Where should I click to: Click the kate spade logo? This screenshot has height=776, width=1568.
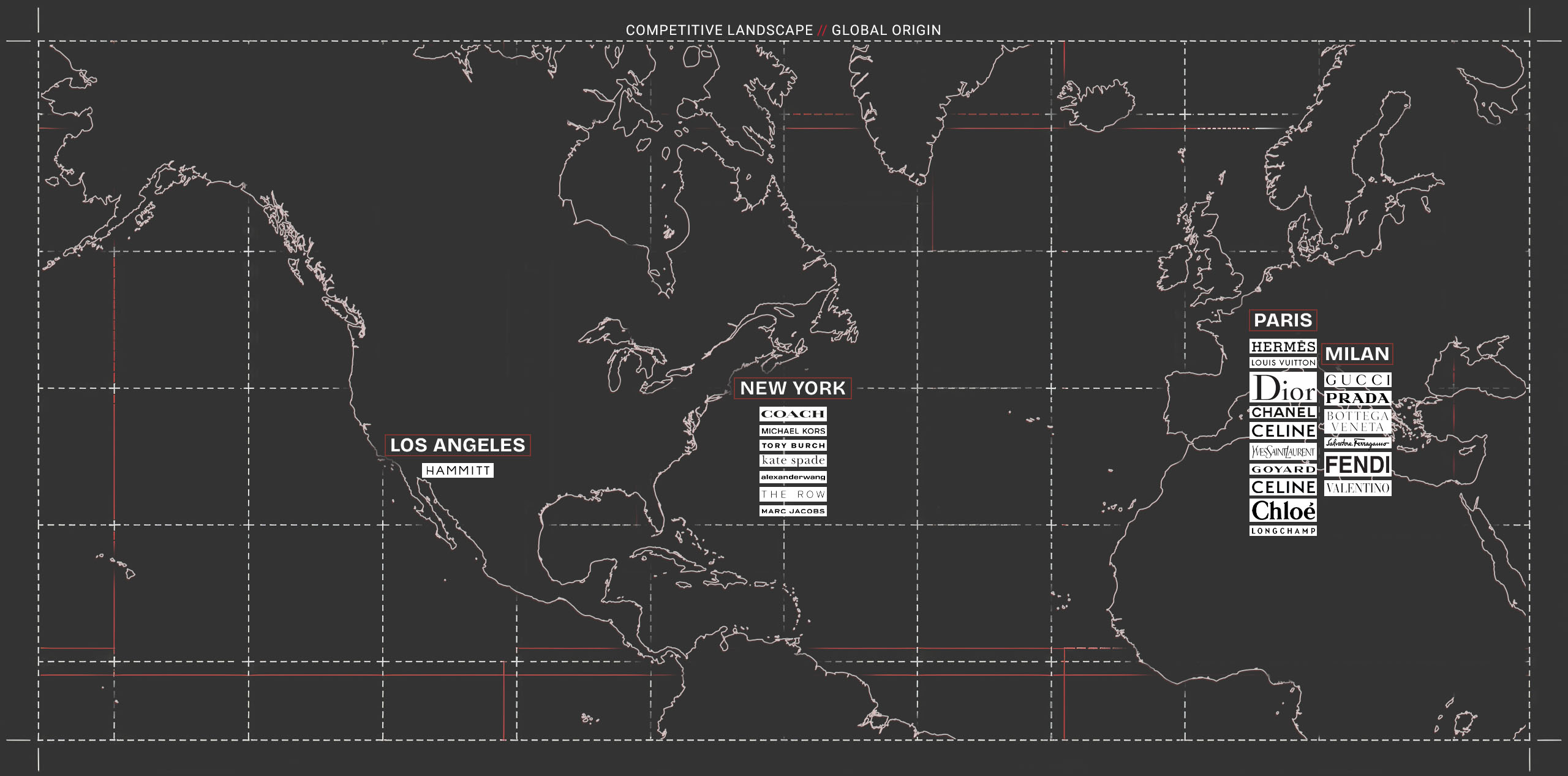[793, 461]
